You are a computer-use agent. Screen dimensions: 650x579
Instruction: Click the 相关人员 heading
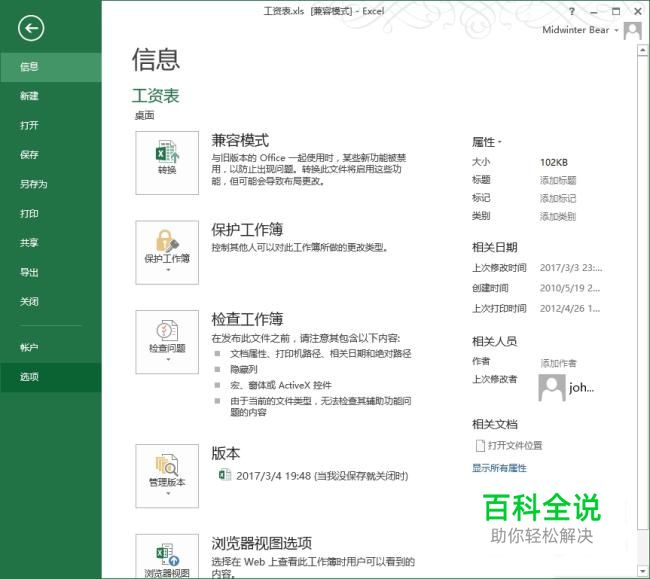coord(495,342)
